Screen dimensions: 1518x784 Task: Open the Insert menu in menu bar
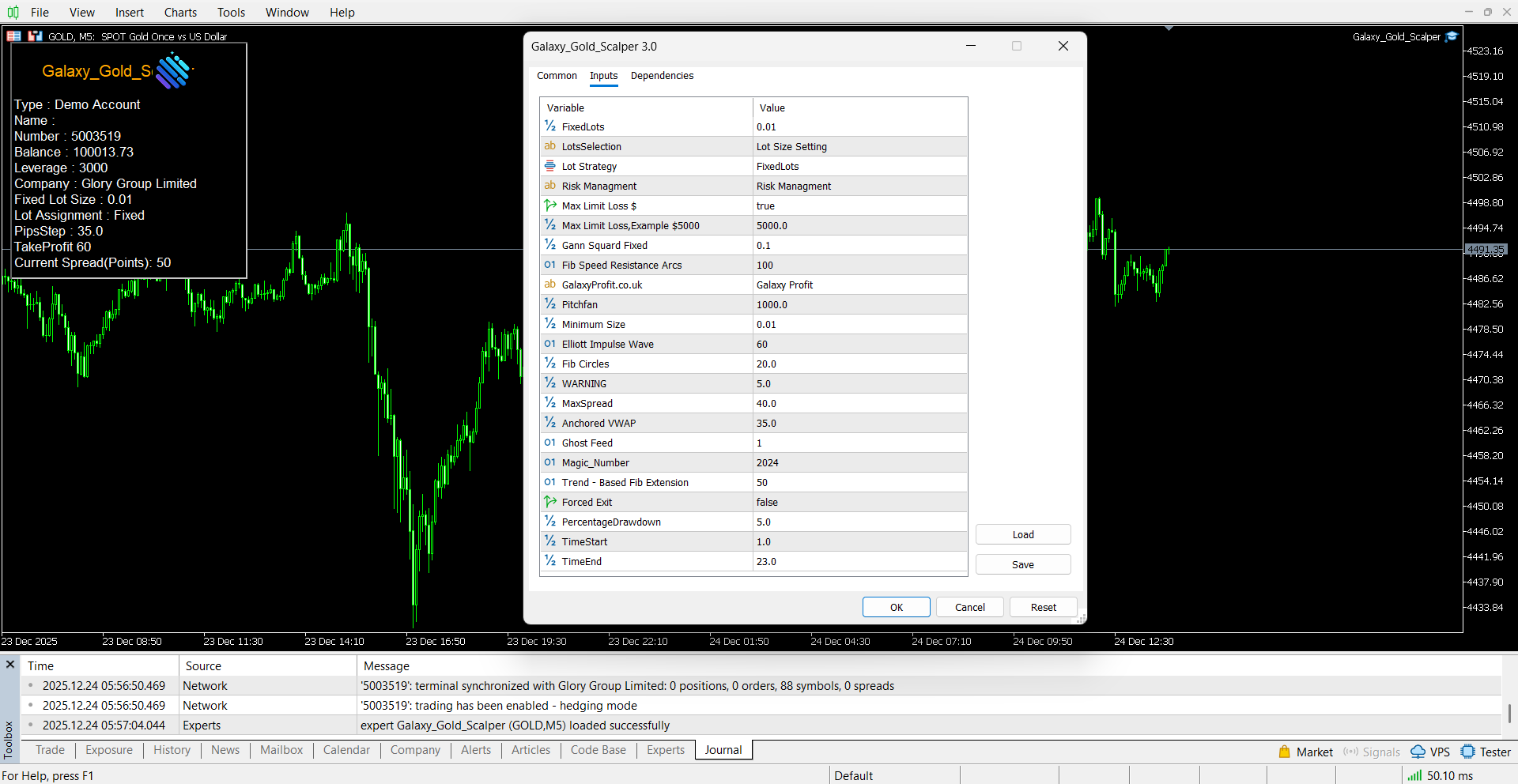pos(130,12)
